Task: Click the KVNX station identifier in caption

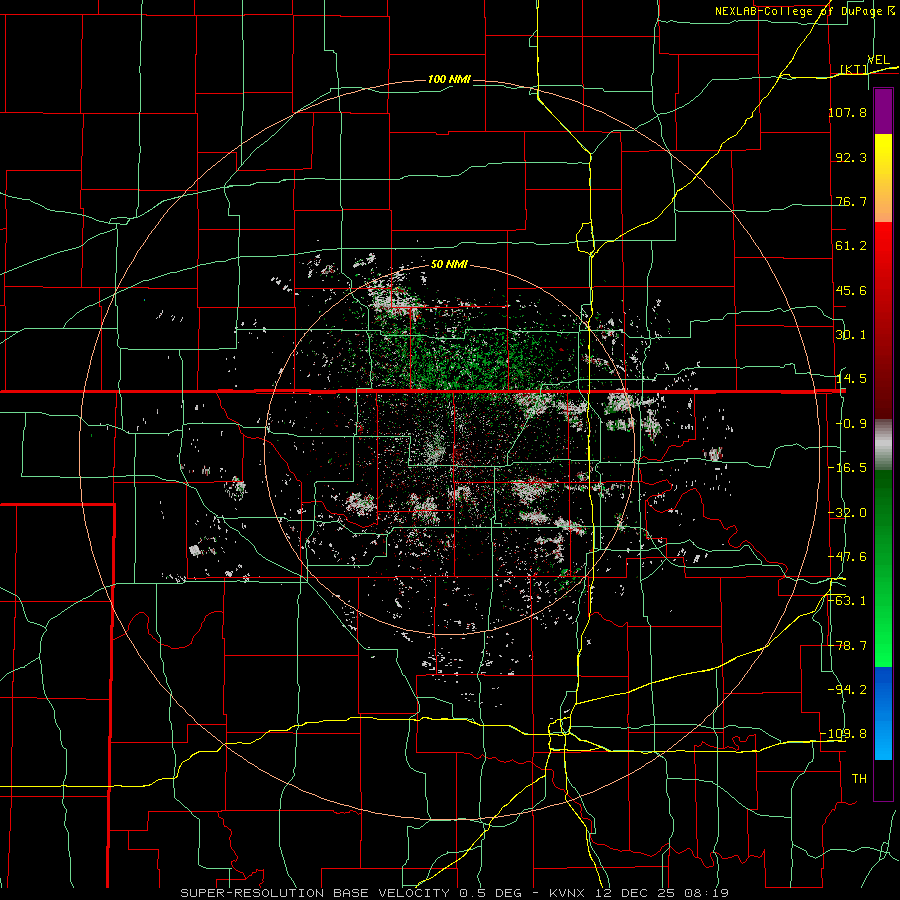Action: [568, 893]
